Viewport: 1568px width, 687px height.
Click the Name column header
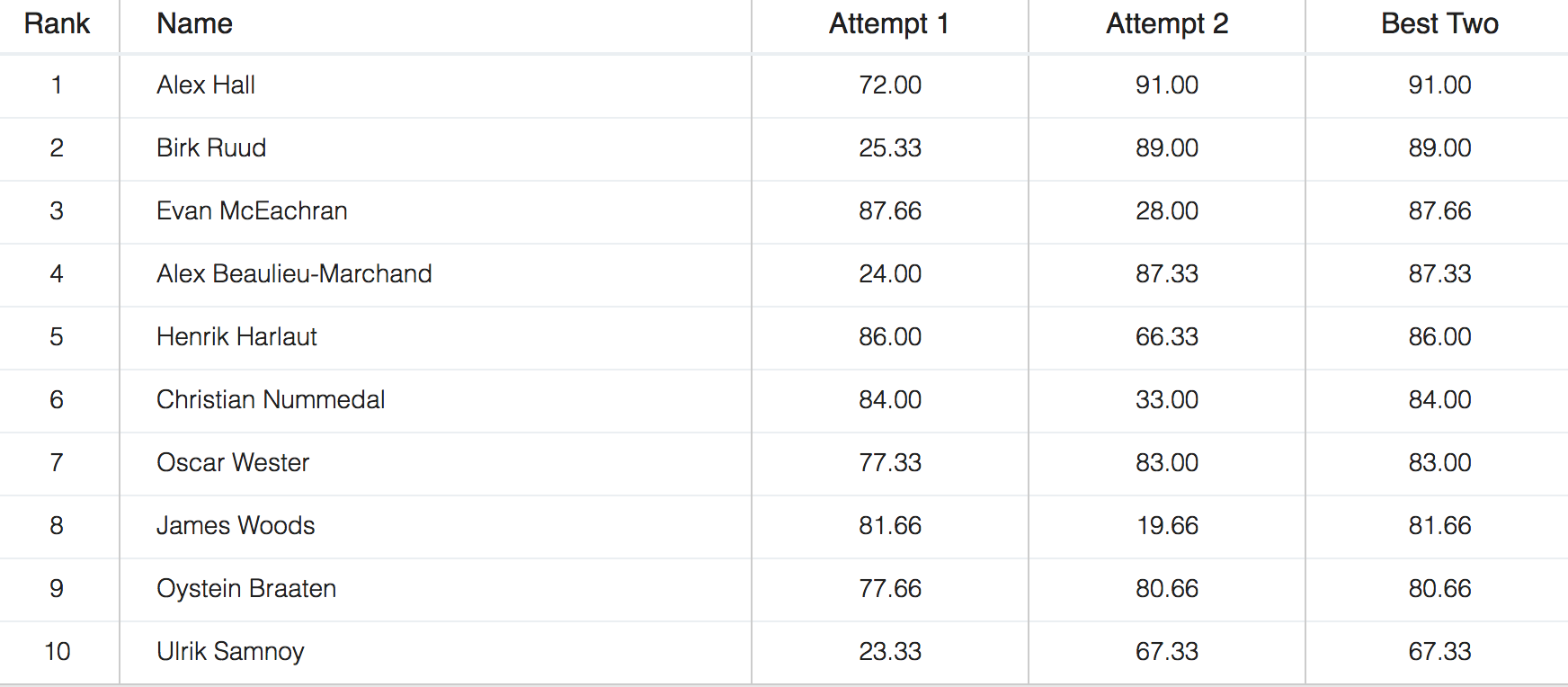click(194, 24)
